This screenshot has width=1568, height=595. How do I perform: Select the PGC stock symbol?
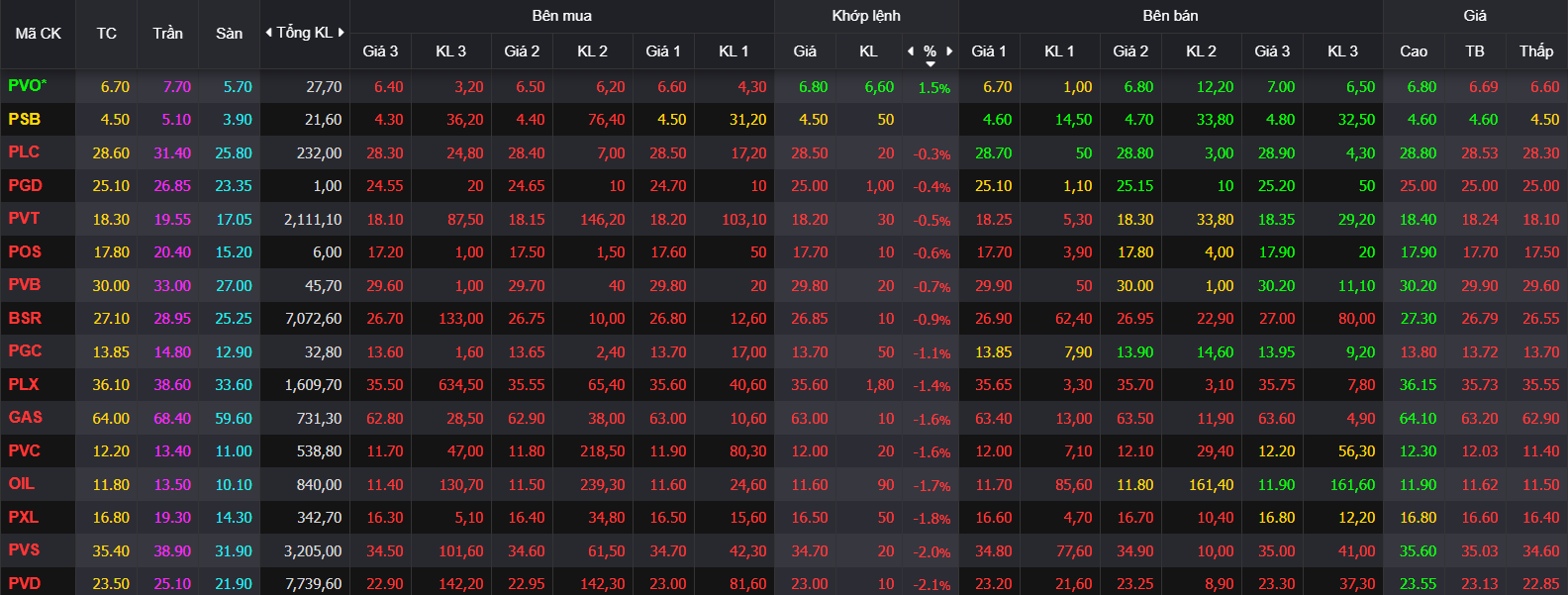tap(26, 351)
